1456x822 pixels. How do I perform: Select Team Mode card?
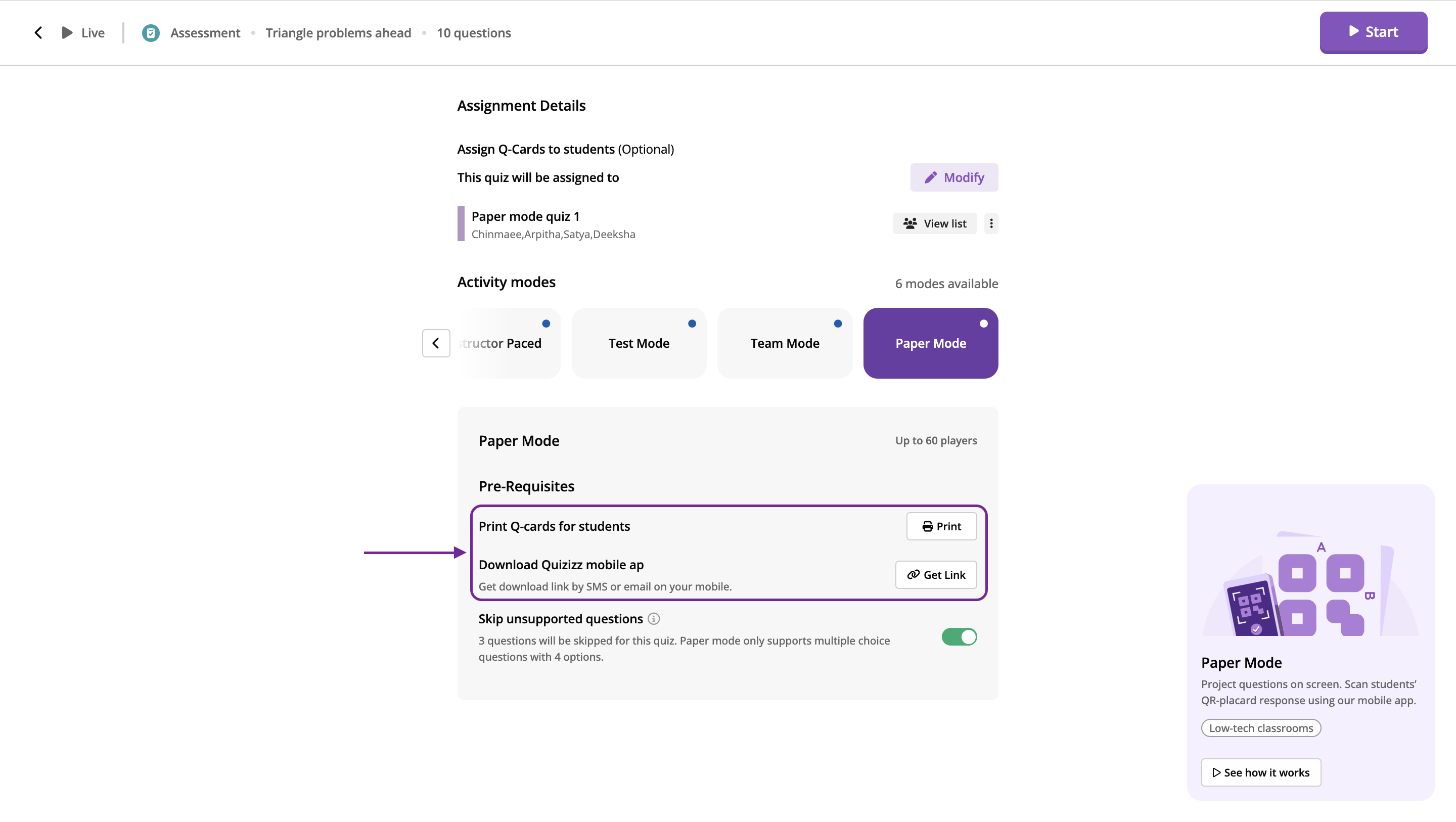(x=785, y=343)
